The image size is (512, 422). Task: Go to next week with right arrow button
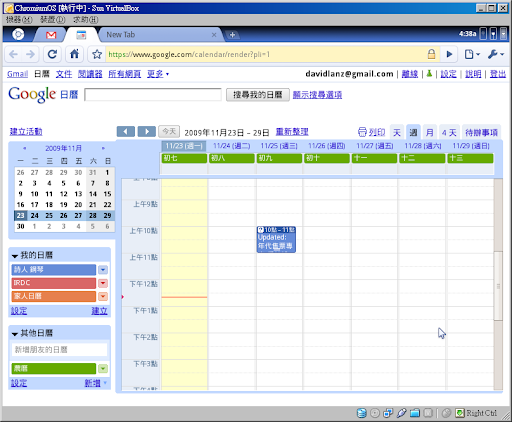(x=147, y=132)
